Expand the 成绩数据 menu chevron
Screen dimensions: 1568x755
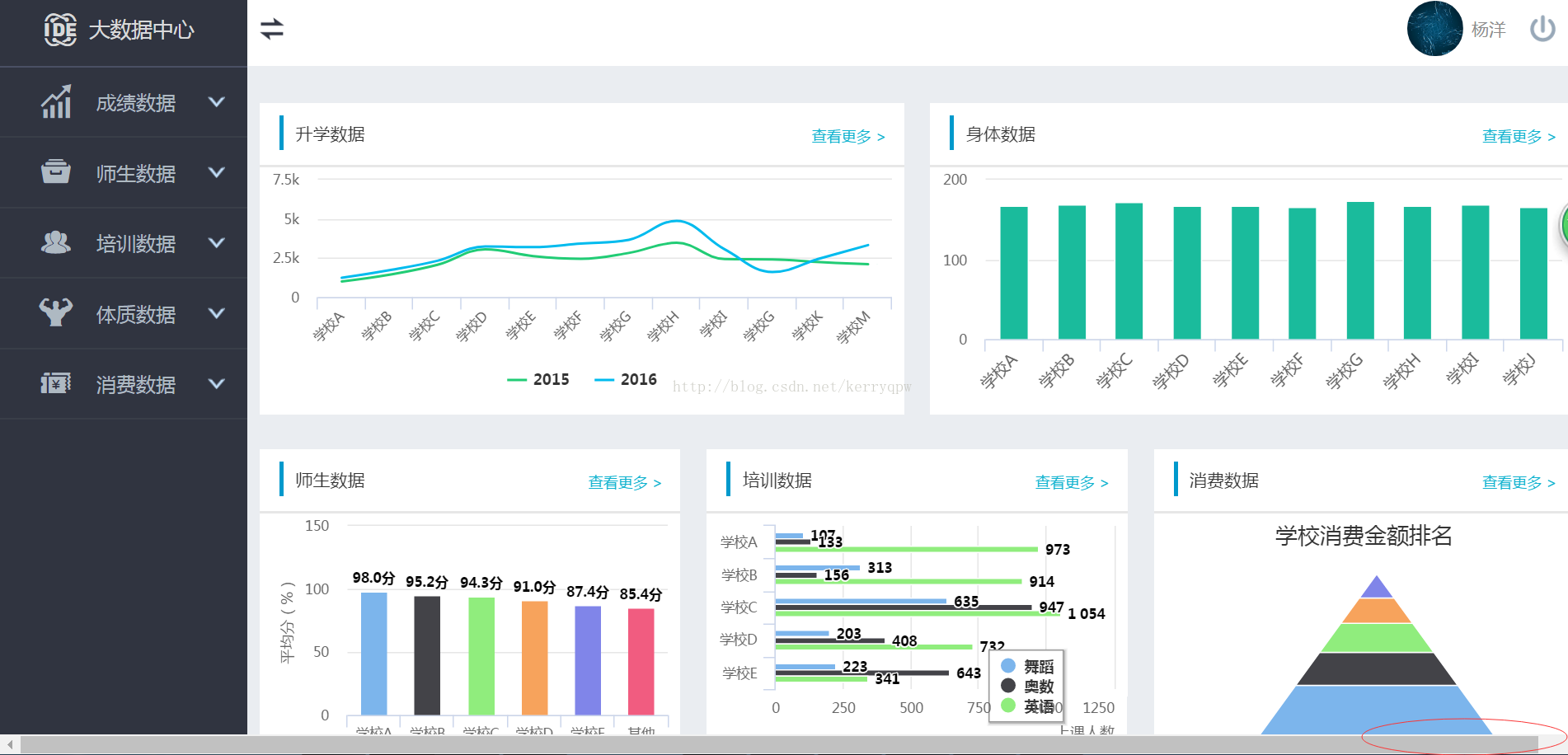tap(217, 102)
